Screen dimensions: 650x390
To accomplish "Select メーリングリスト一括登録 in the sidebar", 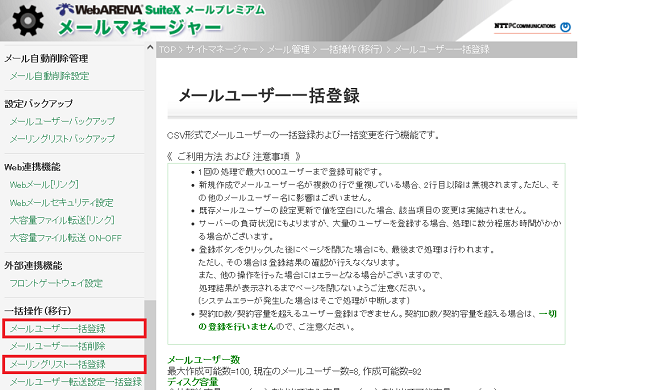I will pyautogui.click(x=58, y=364).
